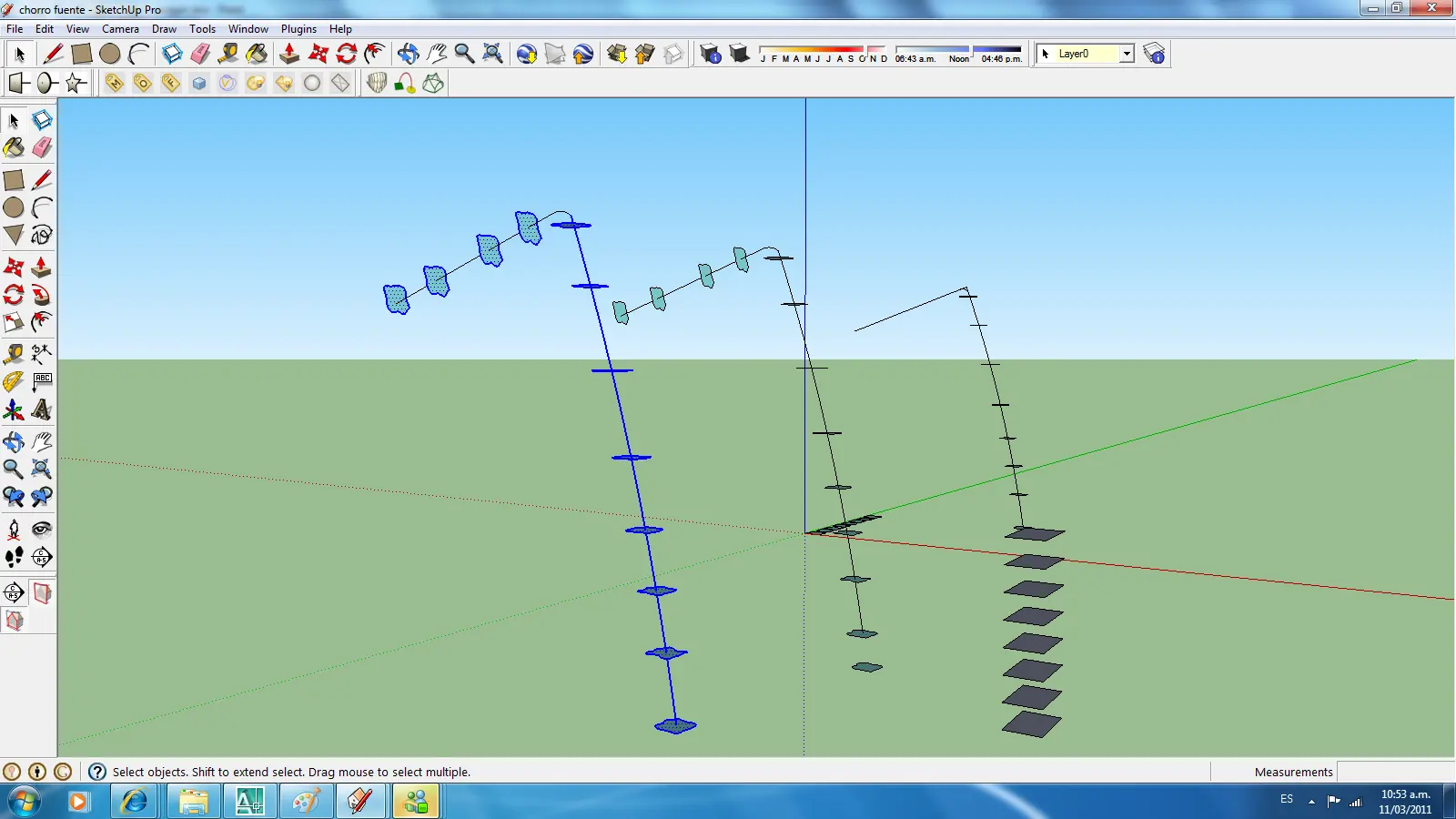This screenshot has width=1456, height=819.
Task: Activate the Protractor tool in left palette
Action: [x=14, y=381]
